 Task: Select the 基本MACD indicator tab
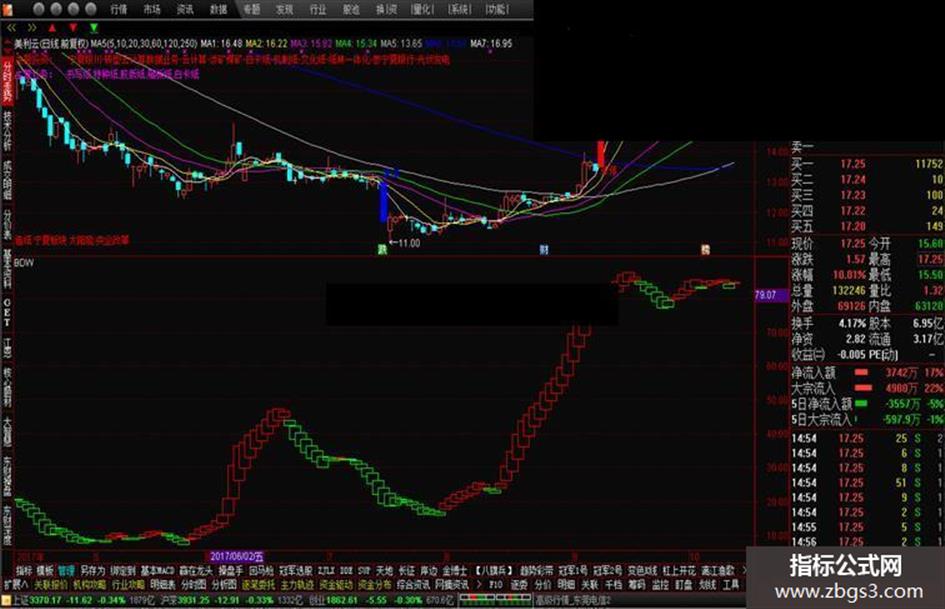157,570
